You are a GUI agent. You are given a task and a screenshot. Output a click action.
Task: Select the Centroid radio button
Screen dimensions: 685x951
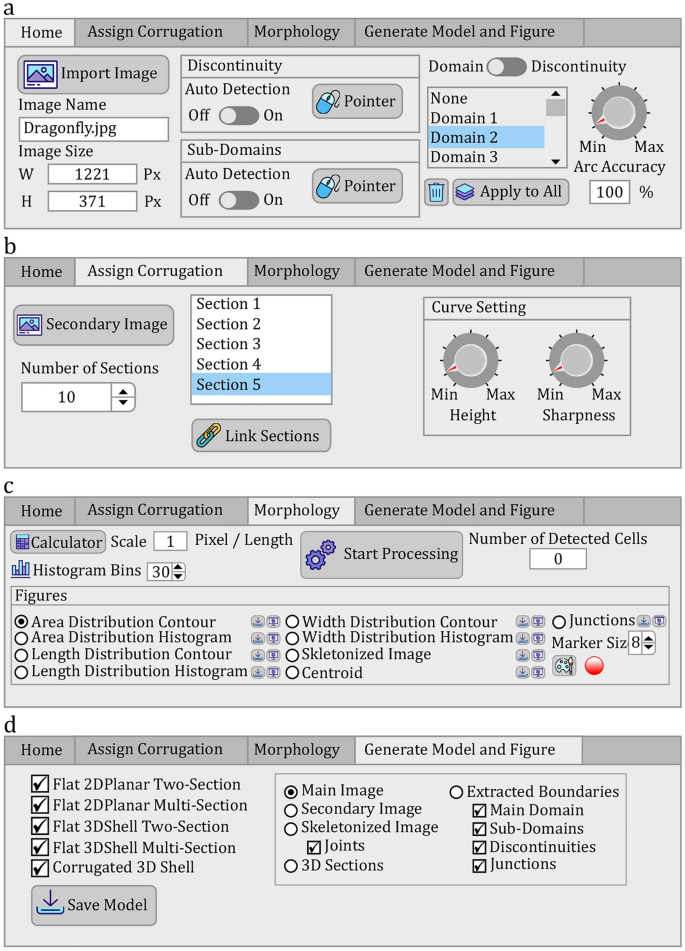(x=292, y=673)
